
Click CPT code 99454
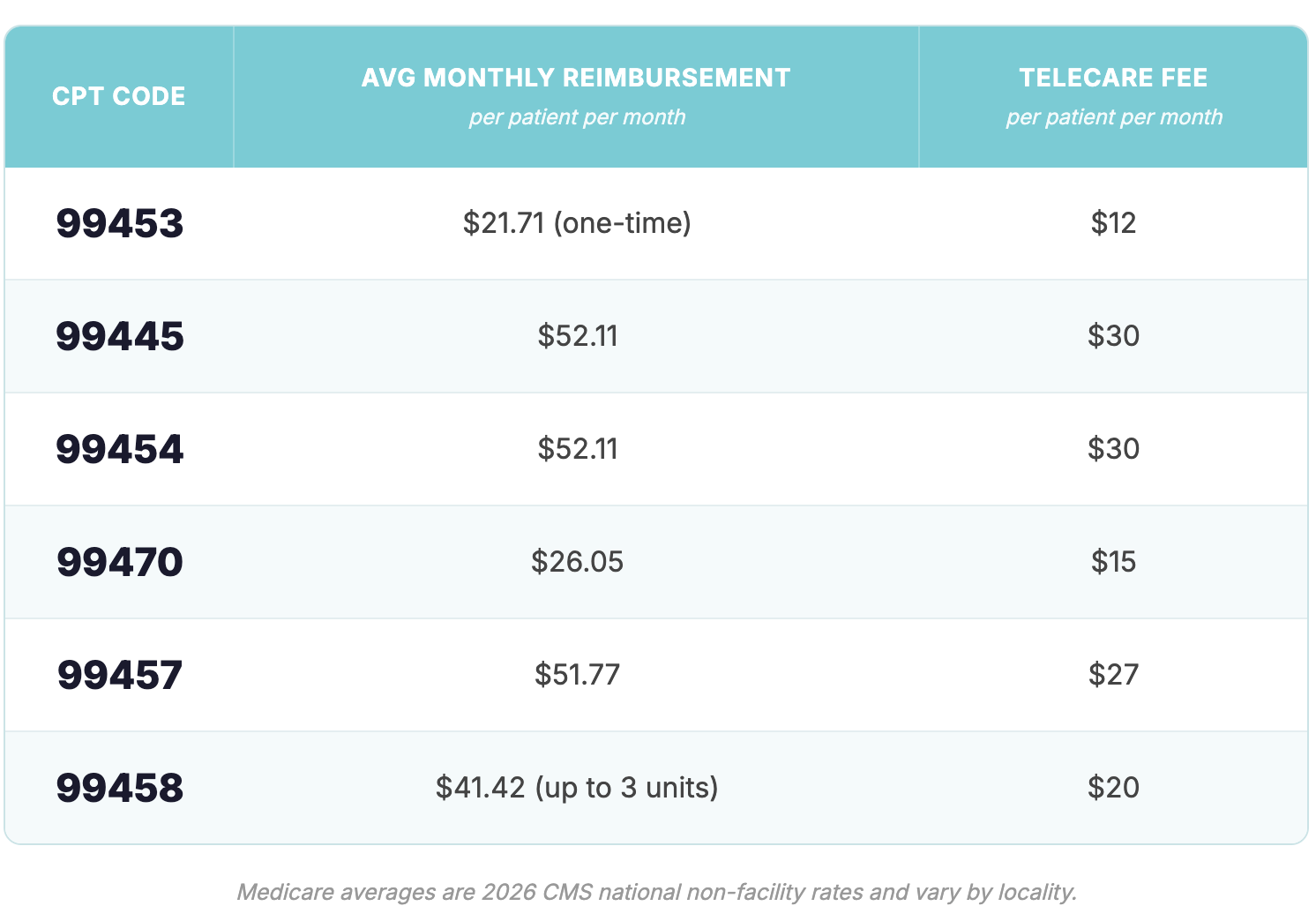[x=120, y=449]
